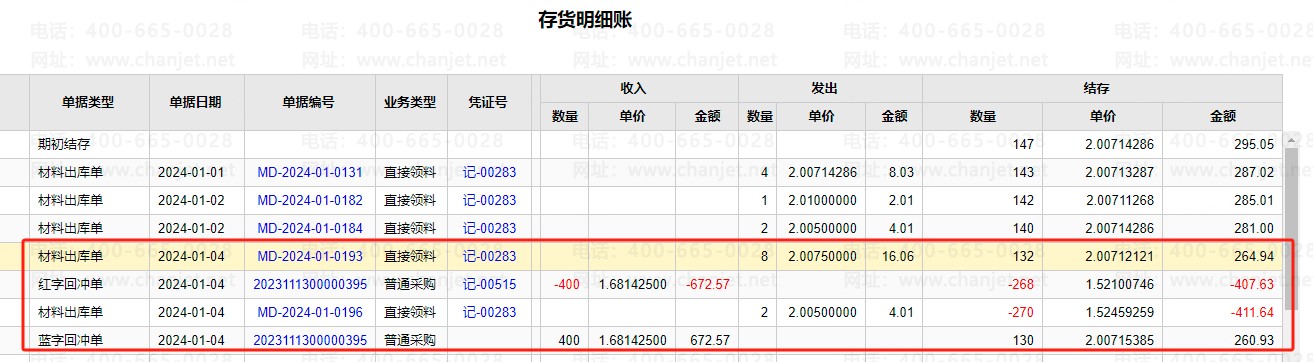Open voucher 记-00283 in MD-2024-01-0184 row

[x=490, y=228]
